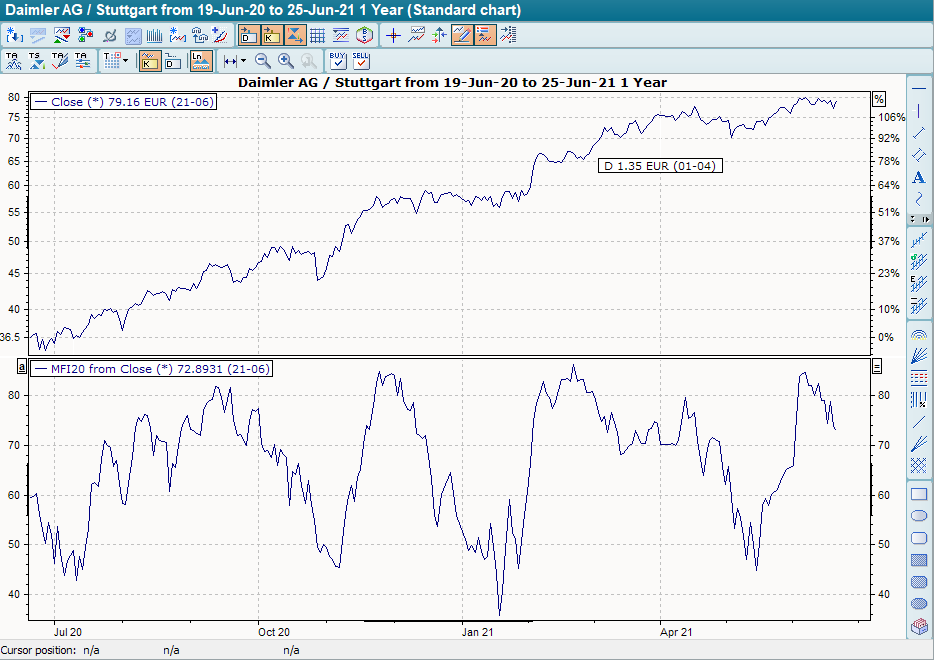Select the zoom out magnifier tool

262,59
